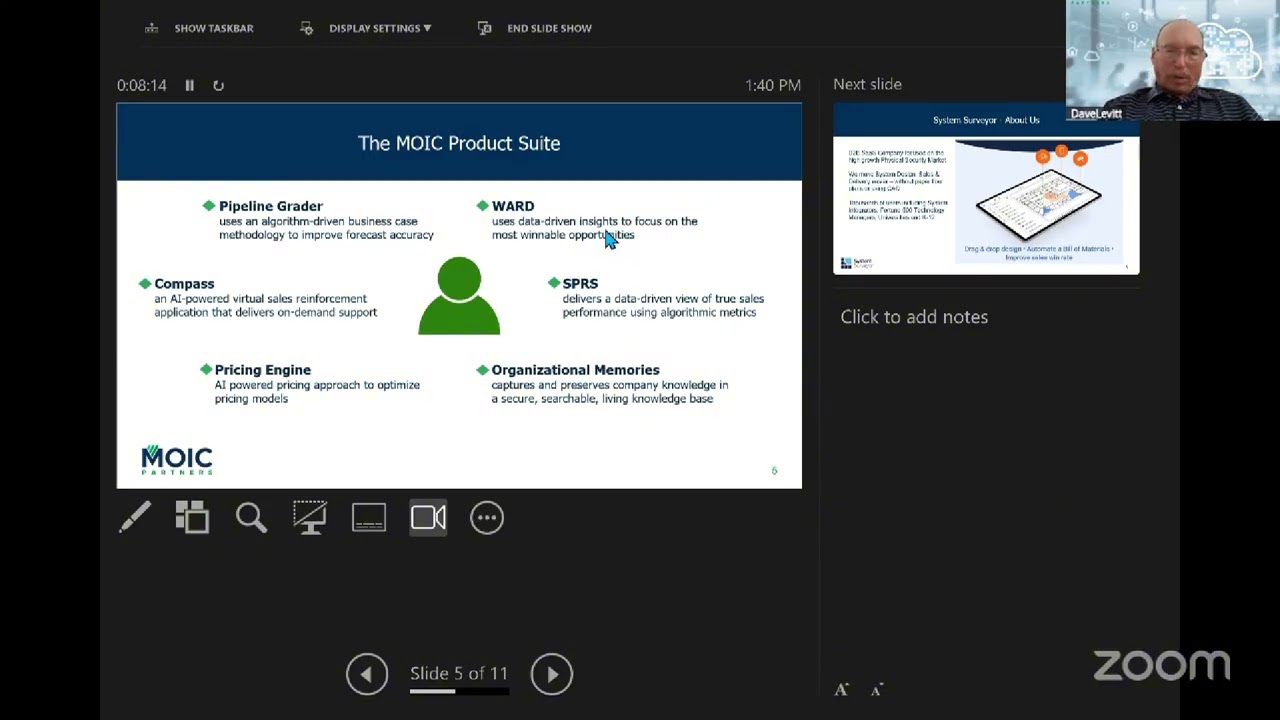
Task: Decrease the notes text size
Action: (x=877, y=689)
